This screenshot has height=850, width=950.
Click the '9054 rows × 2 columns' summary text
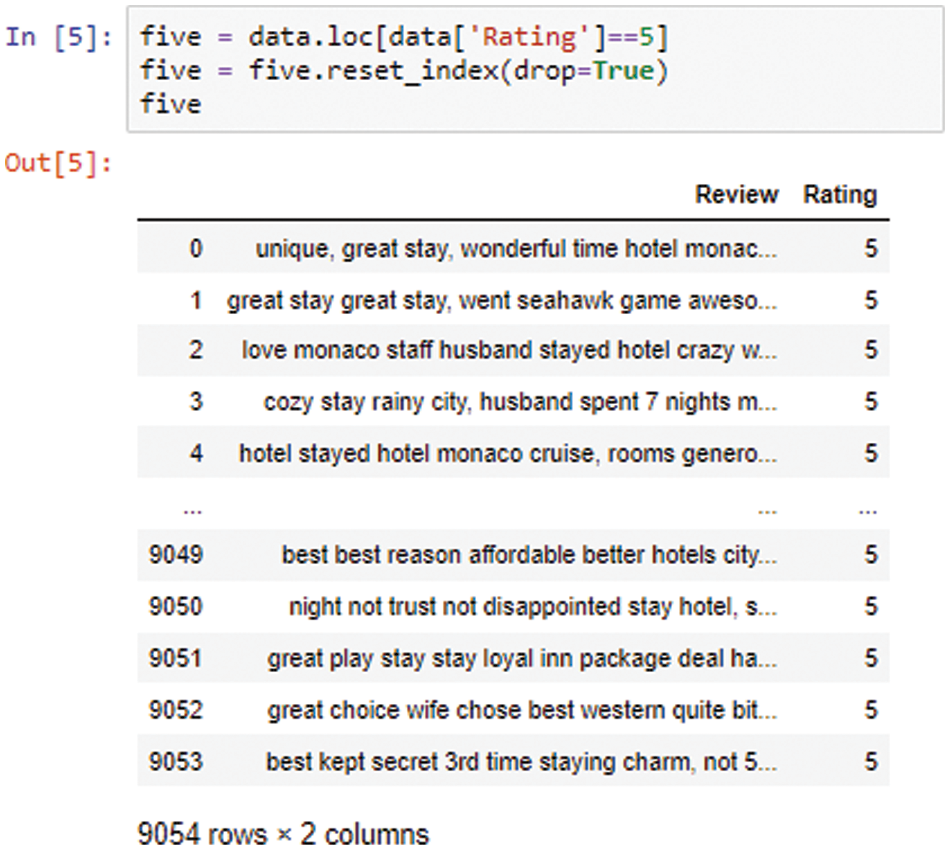(x=283, y=832)
